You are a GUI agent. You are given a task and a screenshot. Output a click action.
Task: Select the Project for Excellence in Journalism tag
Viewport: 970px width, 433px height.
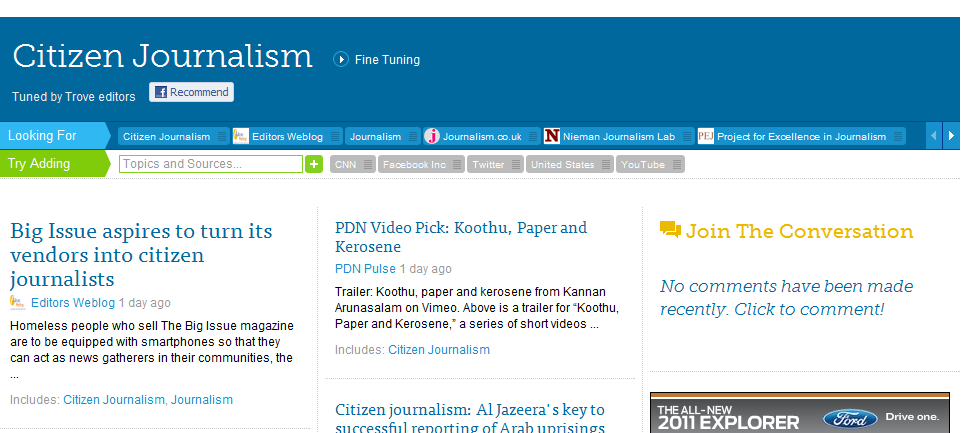tap(801, 136)
